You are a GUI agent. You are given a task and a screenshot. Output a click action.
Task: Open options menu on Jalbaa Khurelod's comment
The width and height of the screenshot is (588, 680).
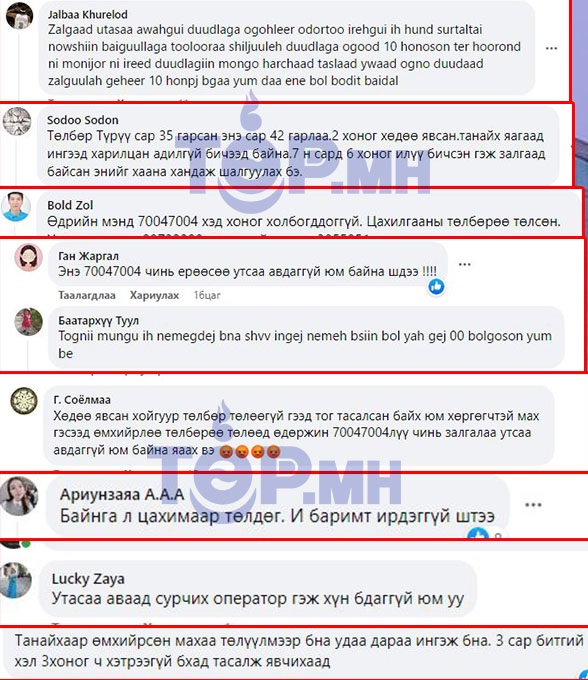pyautogui.click(x=551, y=48)
